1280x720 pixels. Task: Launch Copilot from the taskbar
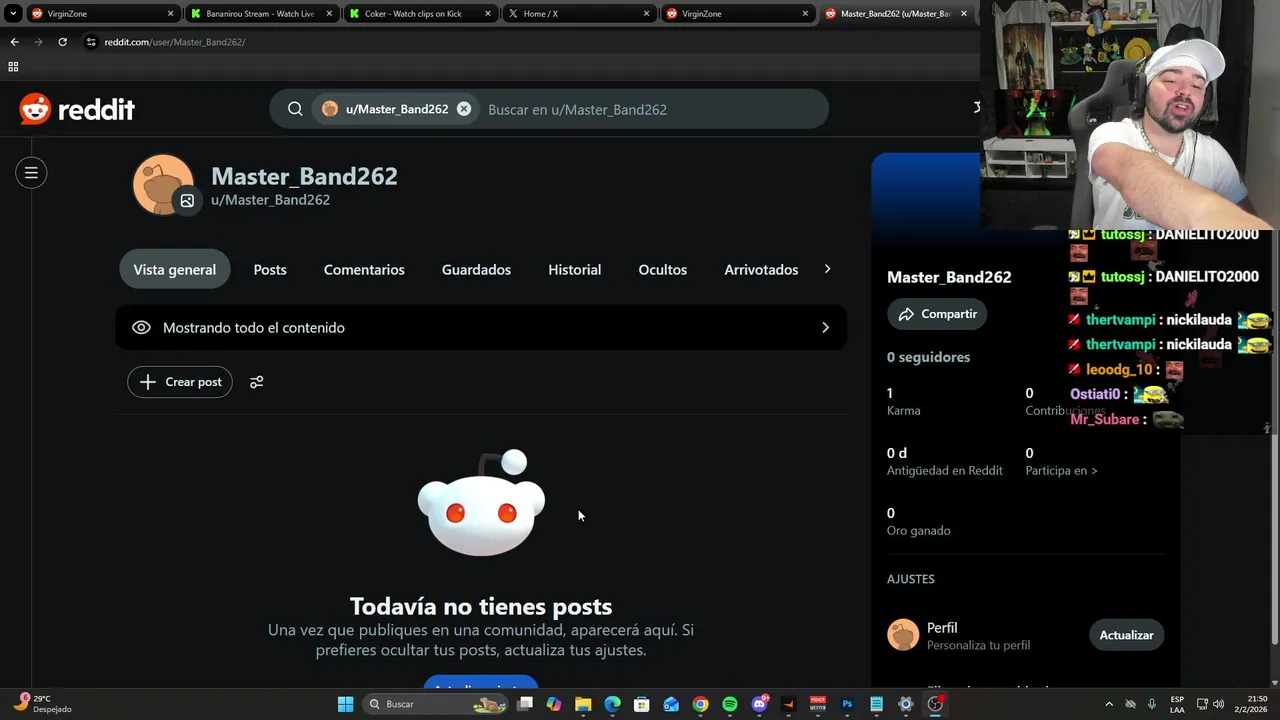tap(554, 704)
